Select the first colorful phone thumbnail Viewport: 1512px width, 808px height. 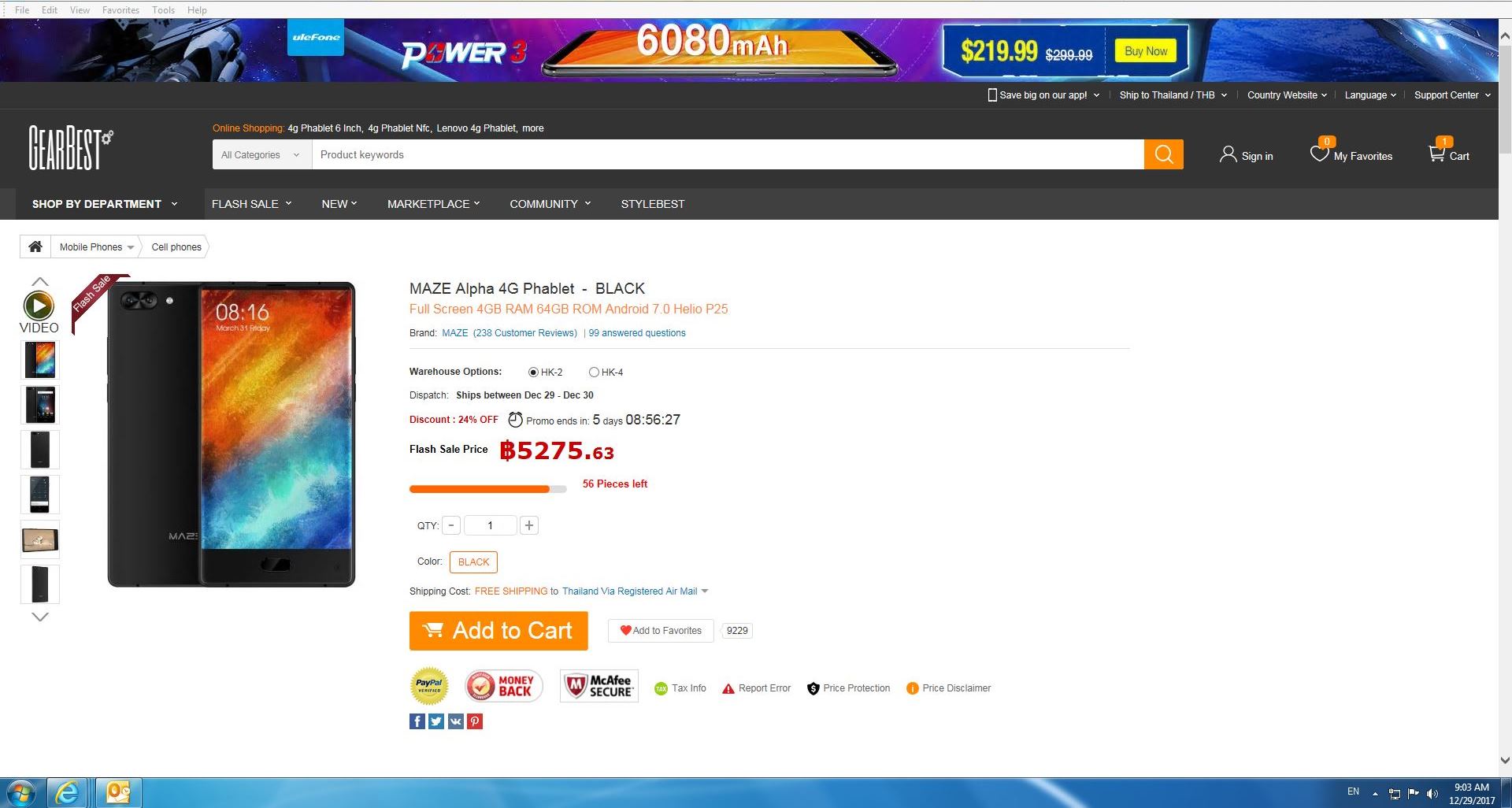(x=40, y=360)
